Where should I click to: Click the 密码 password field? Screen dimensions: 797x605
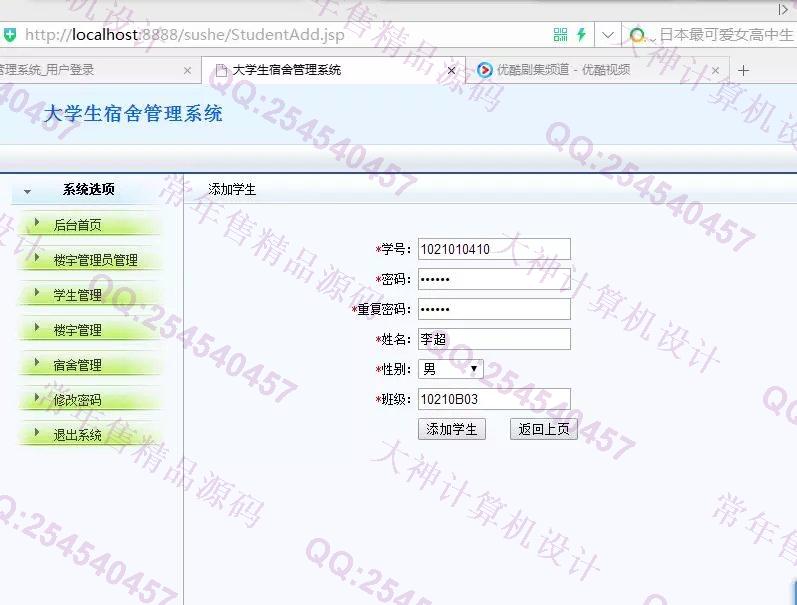point(494,279)
